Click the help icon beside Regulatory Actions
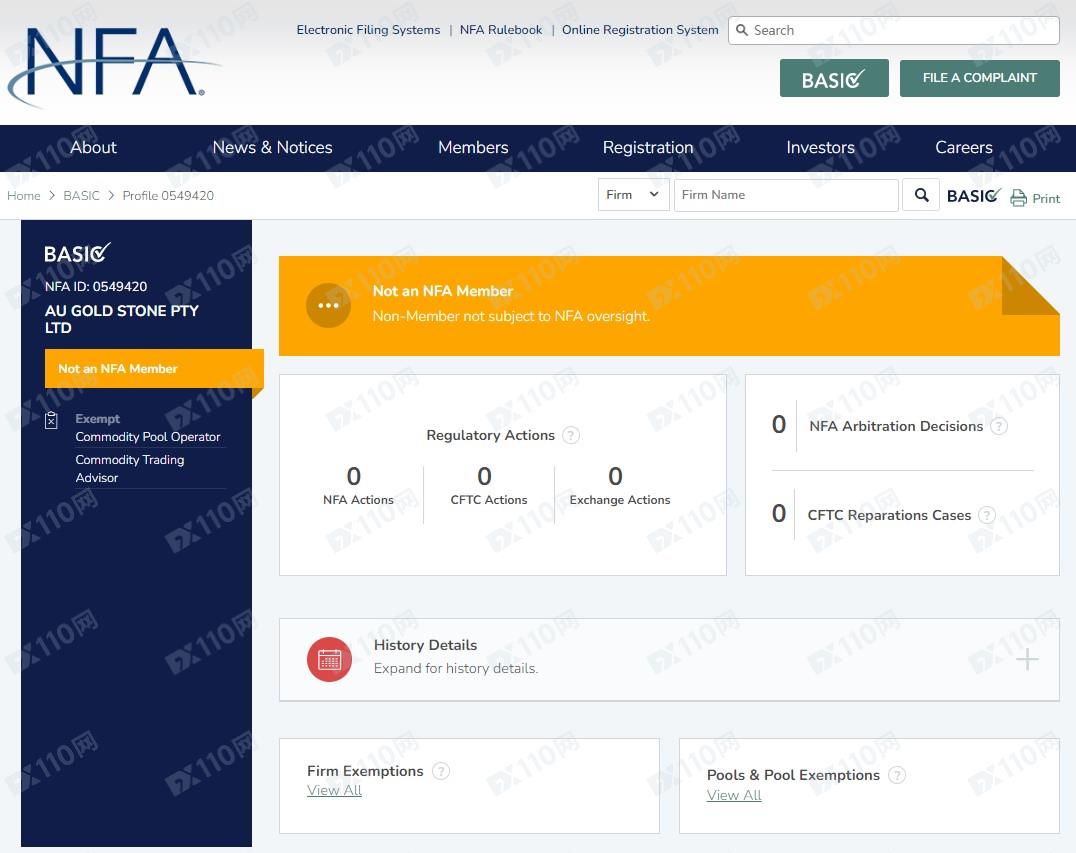Viewport: 1076px width, 853px height. (x=571, y=435)
